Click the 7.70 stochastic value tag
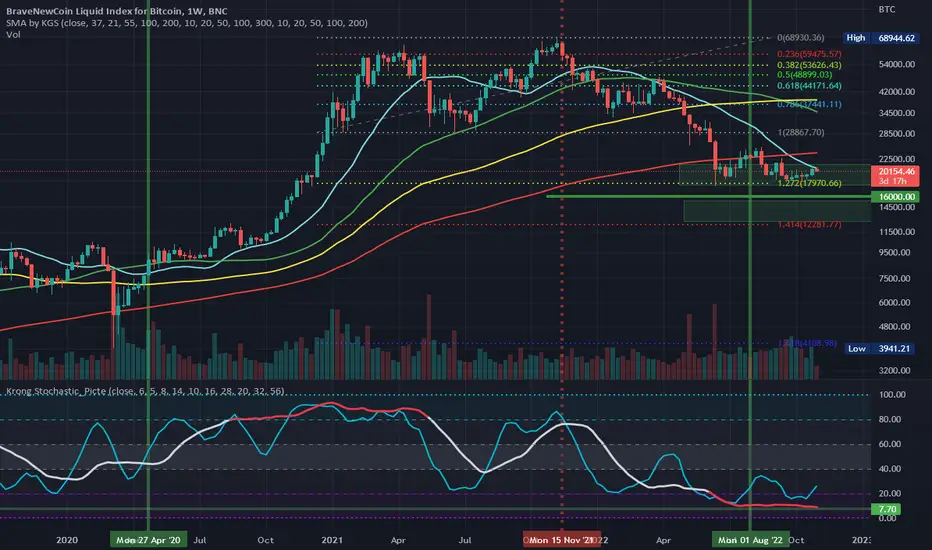Viewport: 932px width, 550px height. 886,509
